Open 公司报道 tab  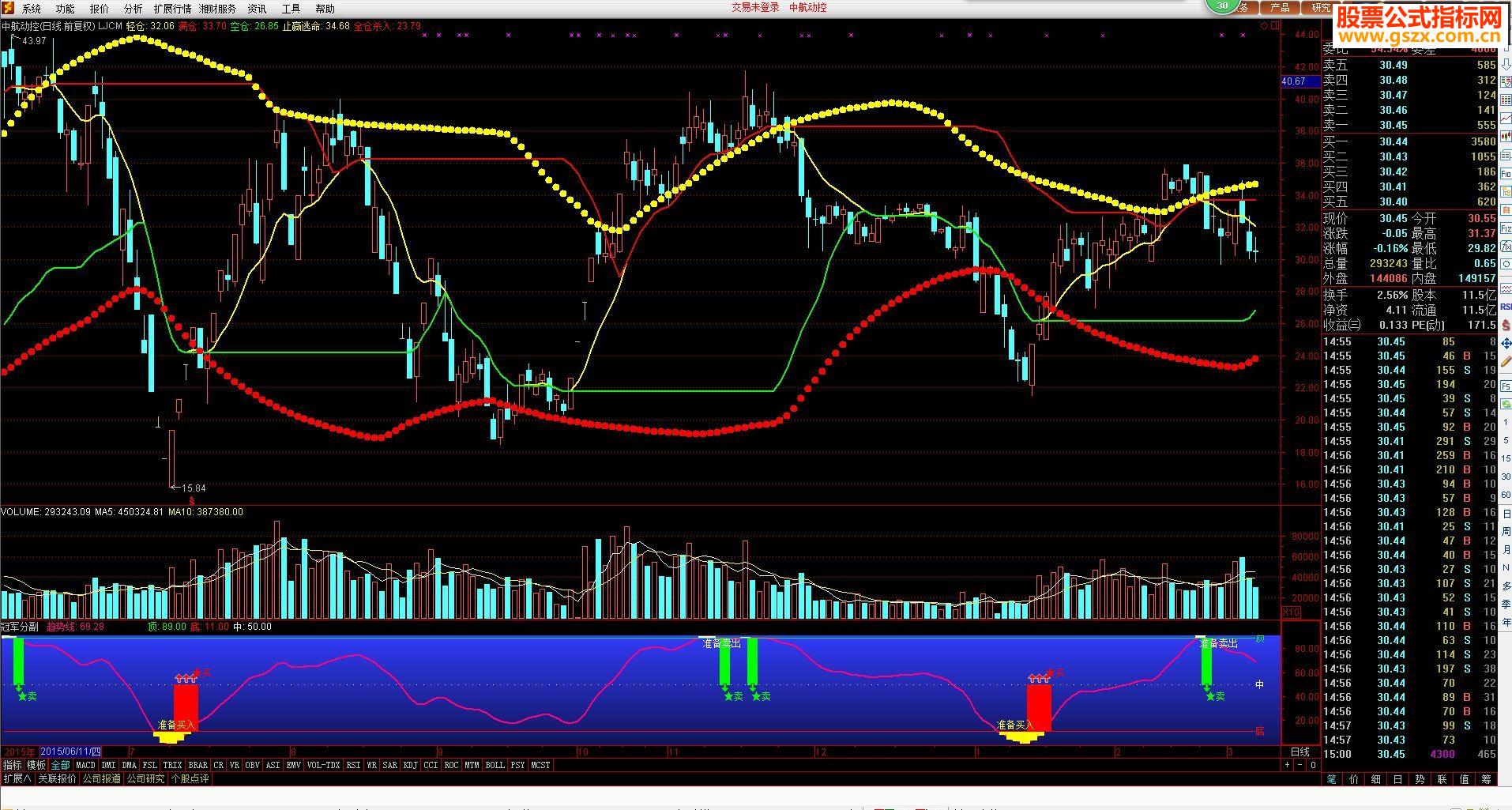tap(102, 778)
